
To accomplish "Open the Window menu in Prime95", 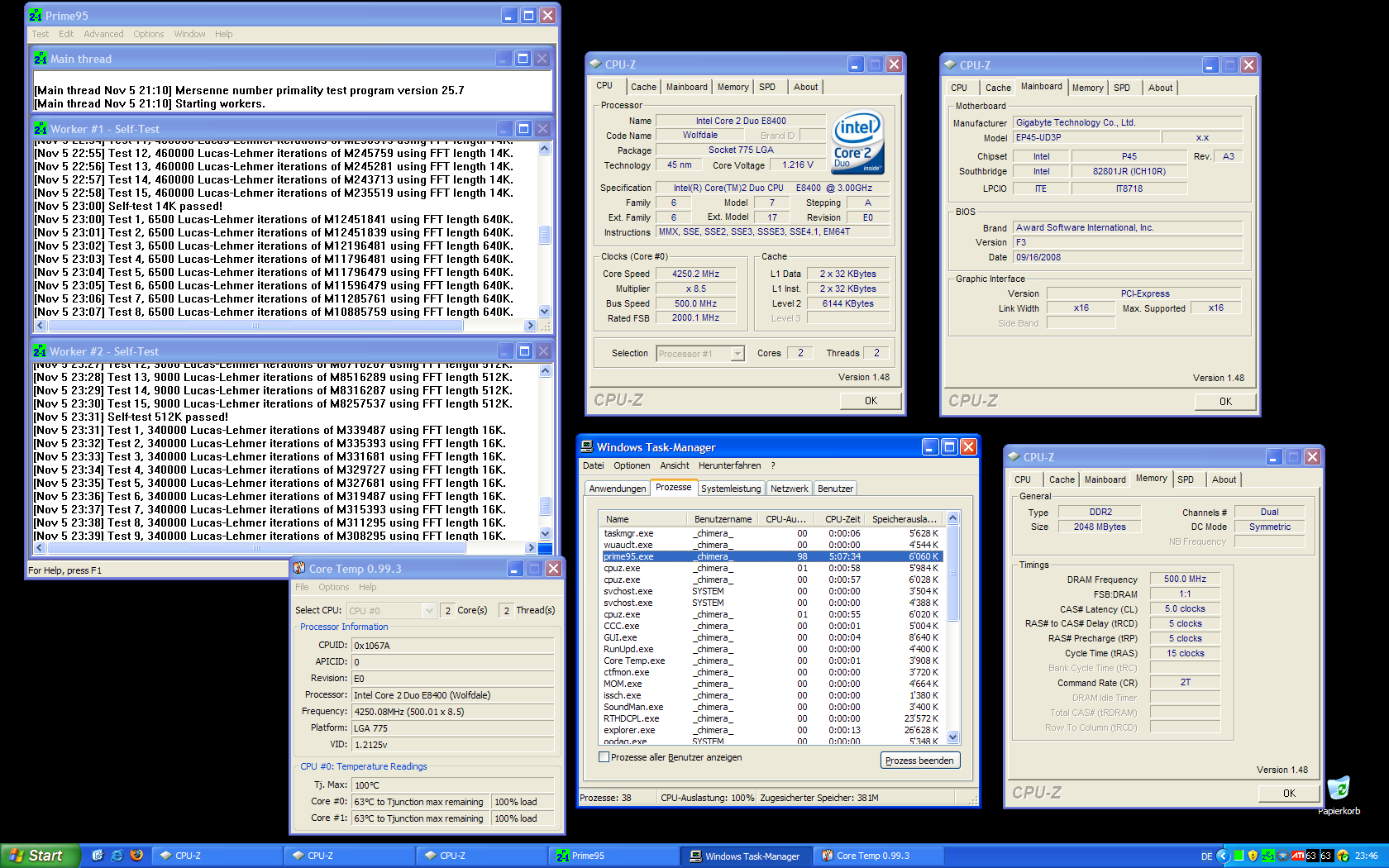I will pos(189,34).
